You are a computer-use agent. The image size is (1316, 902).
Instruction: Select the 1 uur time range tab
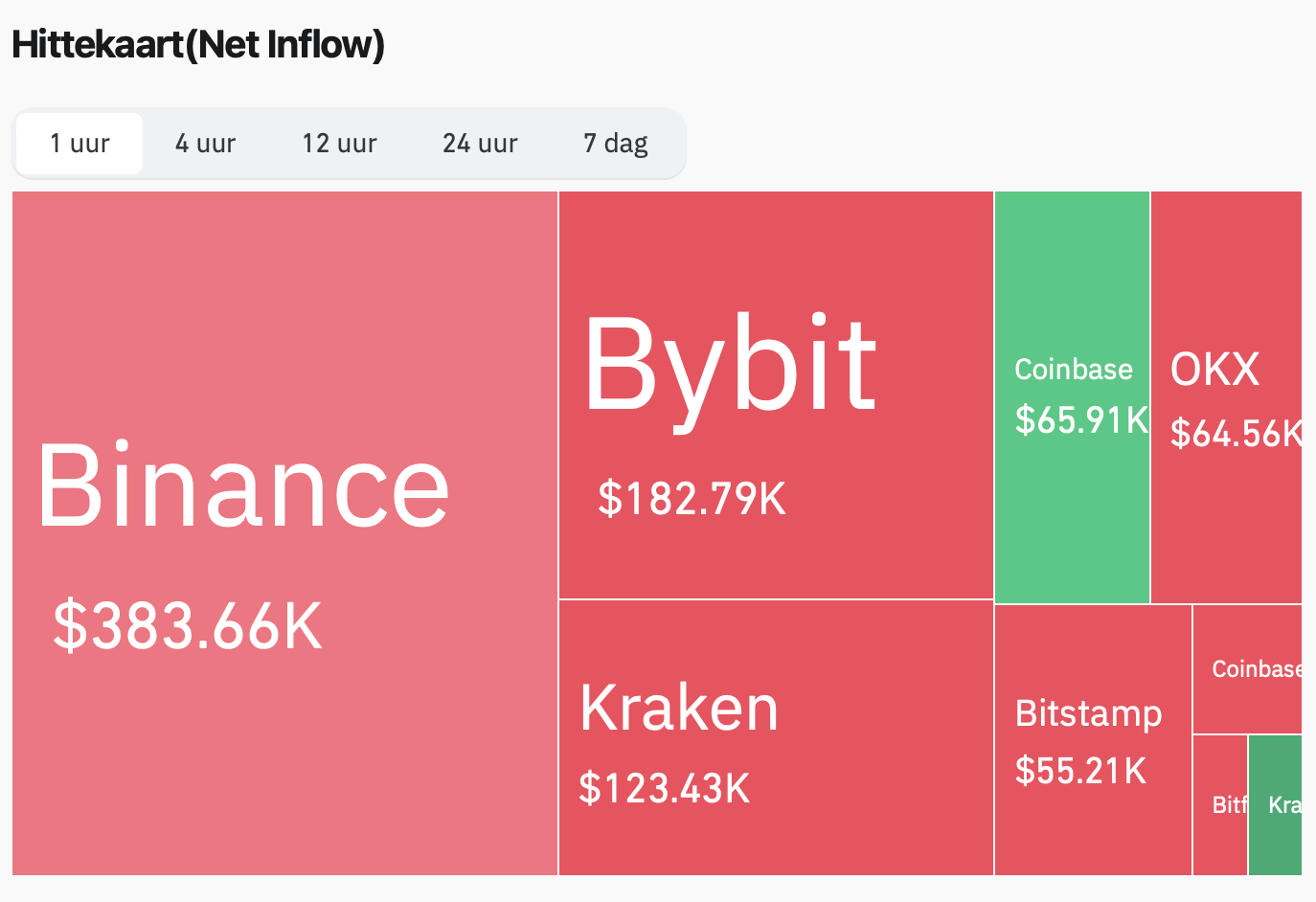coord(80,144)
